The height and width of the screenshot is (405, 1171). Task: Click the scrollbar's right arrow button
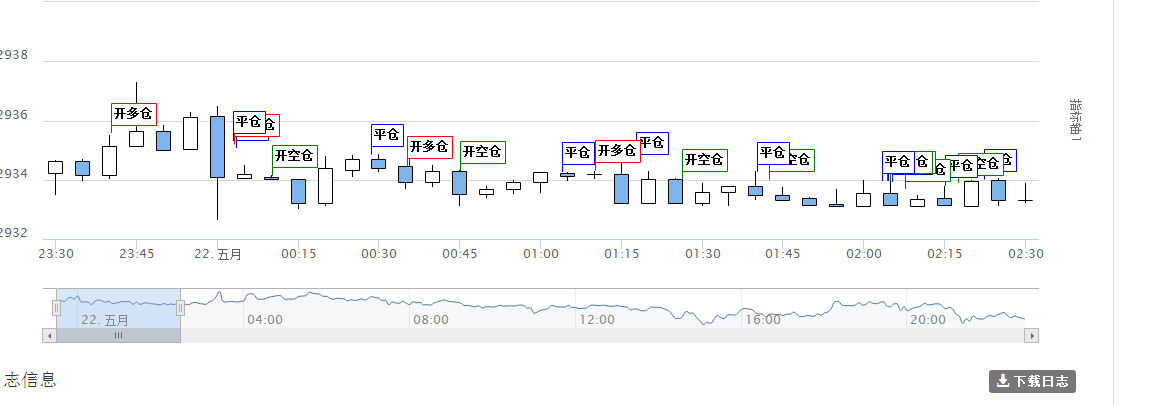tap(1033, 336)
